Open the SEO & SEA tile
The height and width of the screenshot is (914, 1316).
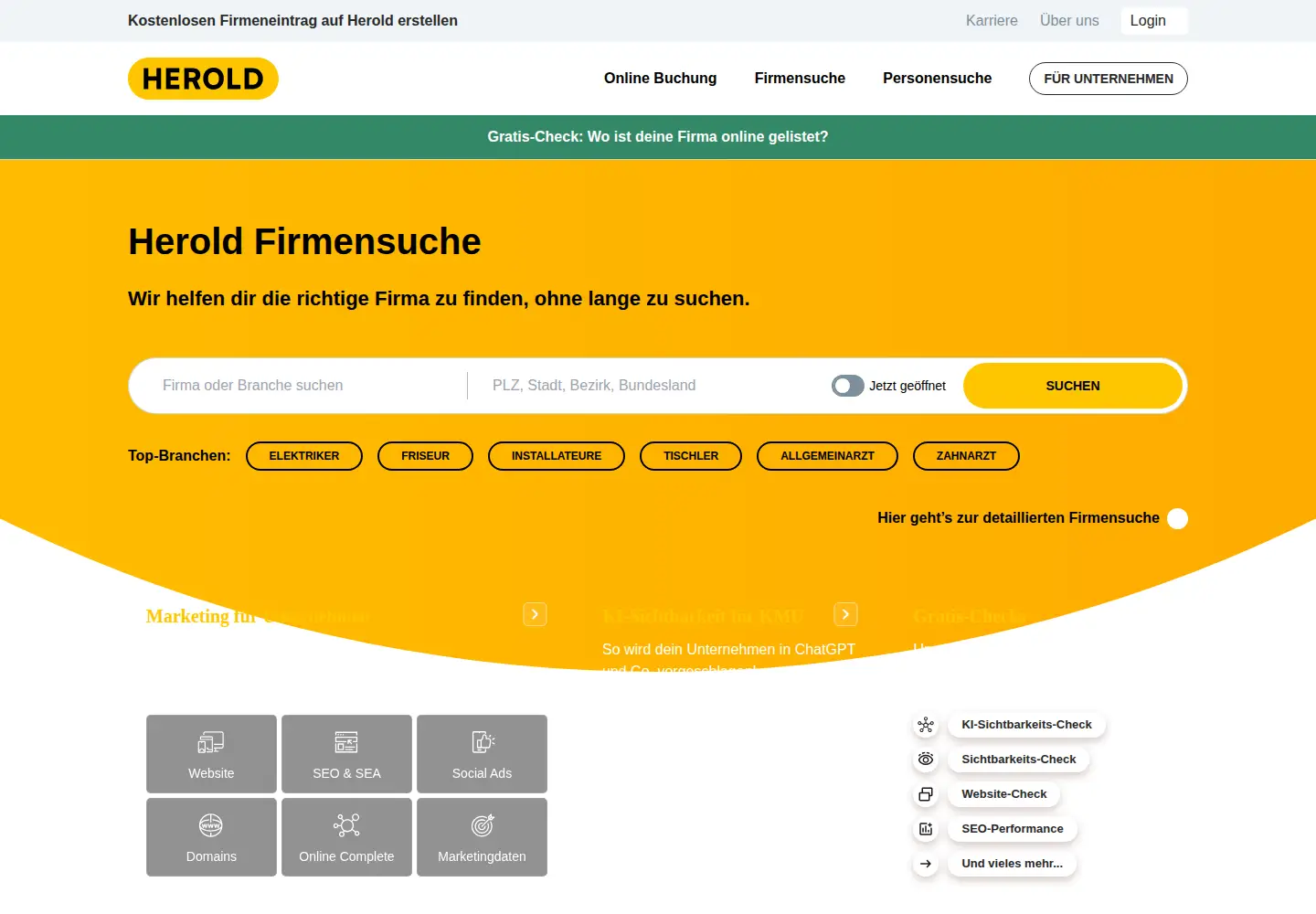tap(346, 754)
